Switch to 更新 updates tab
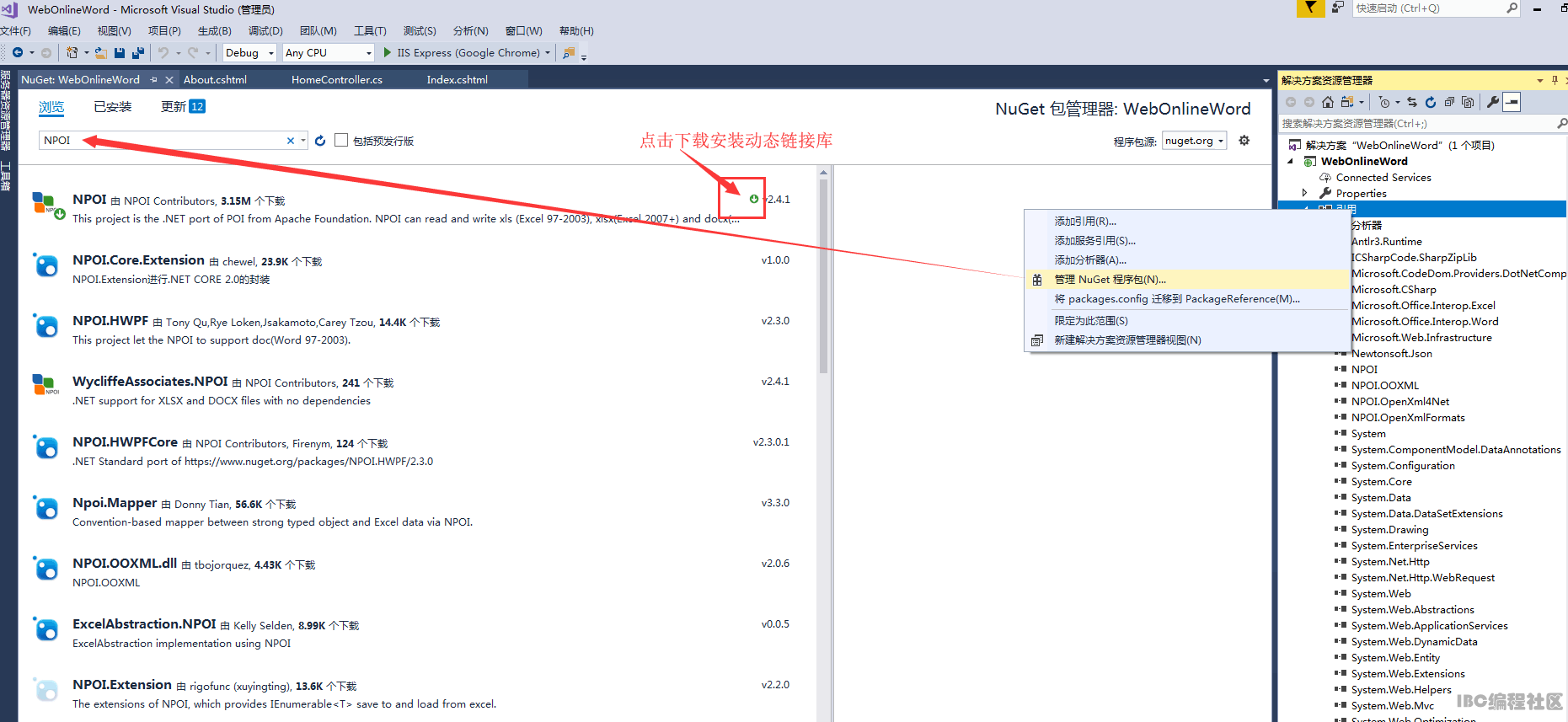This screenshot has height=722, width=1568. coord(183,107)
